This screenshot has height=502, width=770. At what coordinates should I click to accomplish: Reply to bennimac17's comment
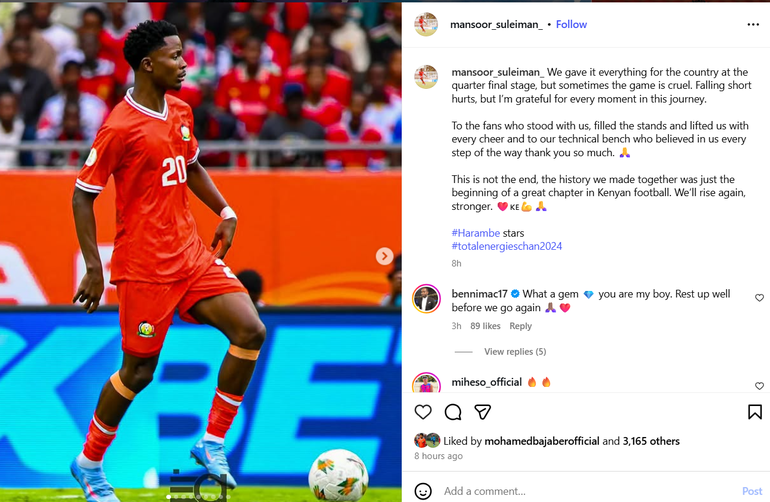click(x=521, y=326)
